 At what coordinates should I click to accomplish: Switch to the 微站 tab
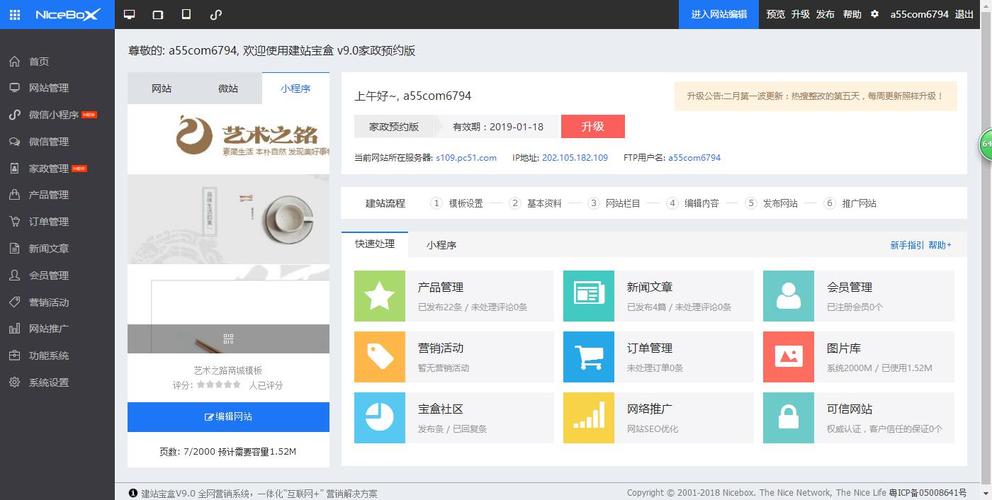[x=228, y=88]
